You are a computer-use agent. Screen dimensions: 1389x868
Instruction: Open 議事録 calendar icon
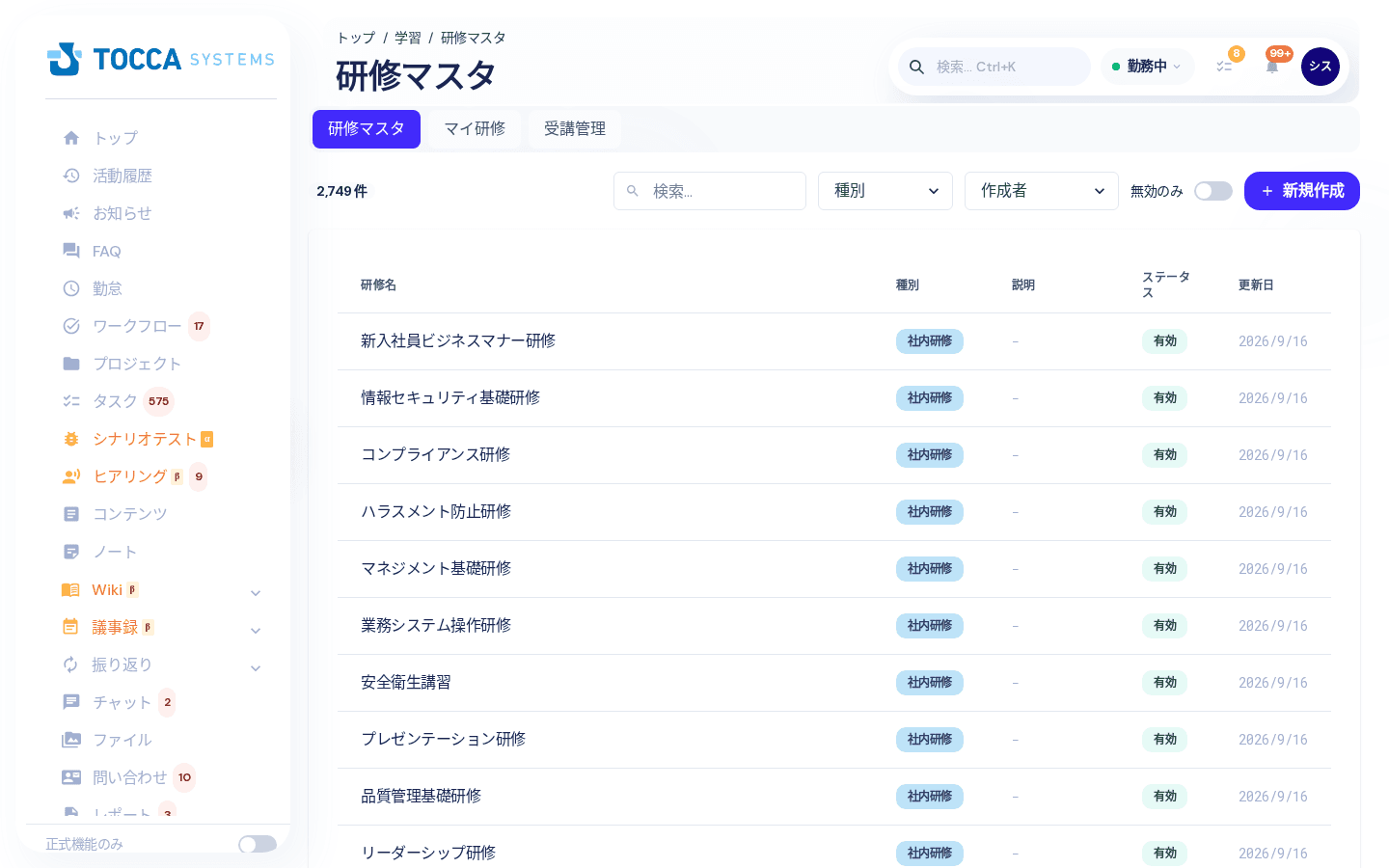[70, 627]
